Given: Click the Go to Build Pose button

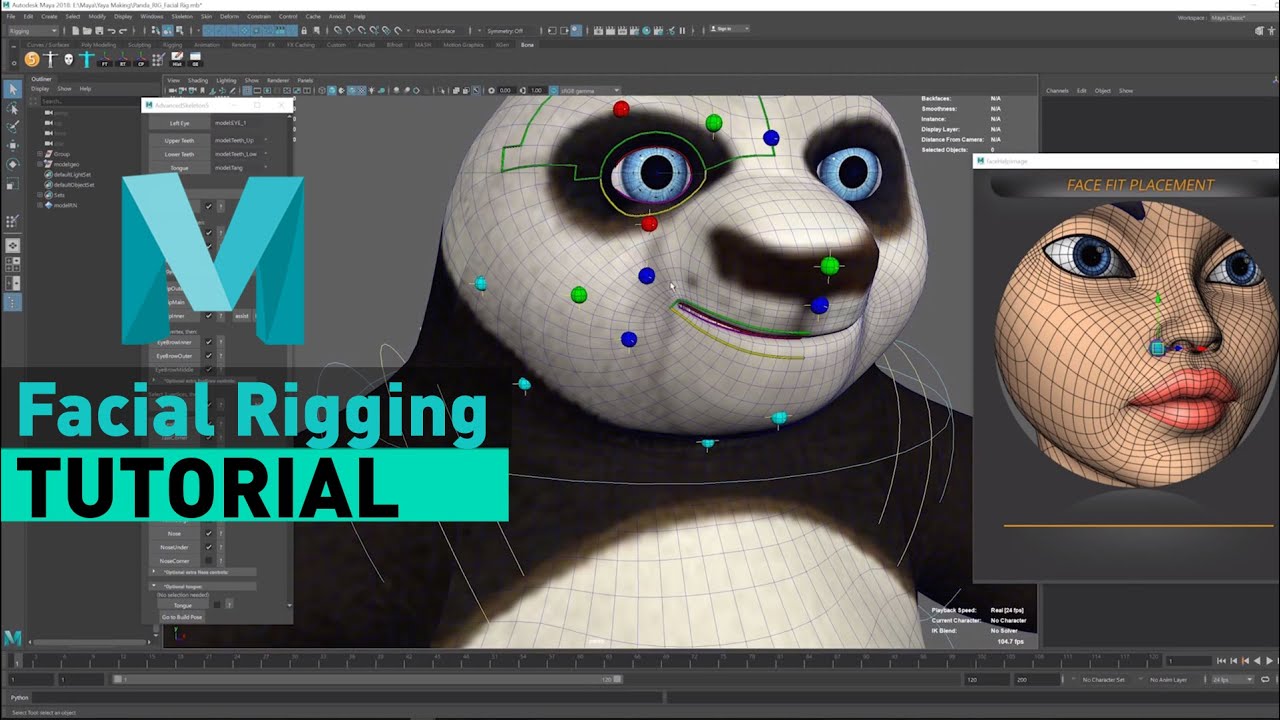Looking at the screenshot, I should [x=182, y=617].
